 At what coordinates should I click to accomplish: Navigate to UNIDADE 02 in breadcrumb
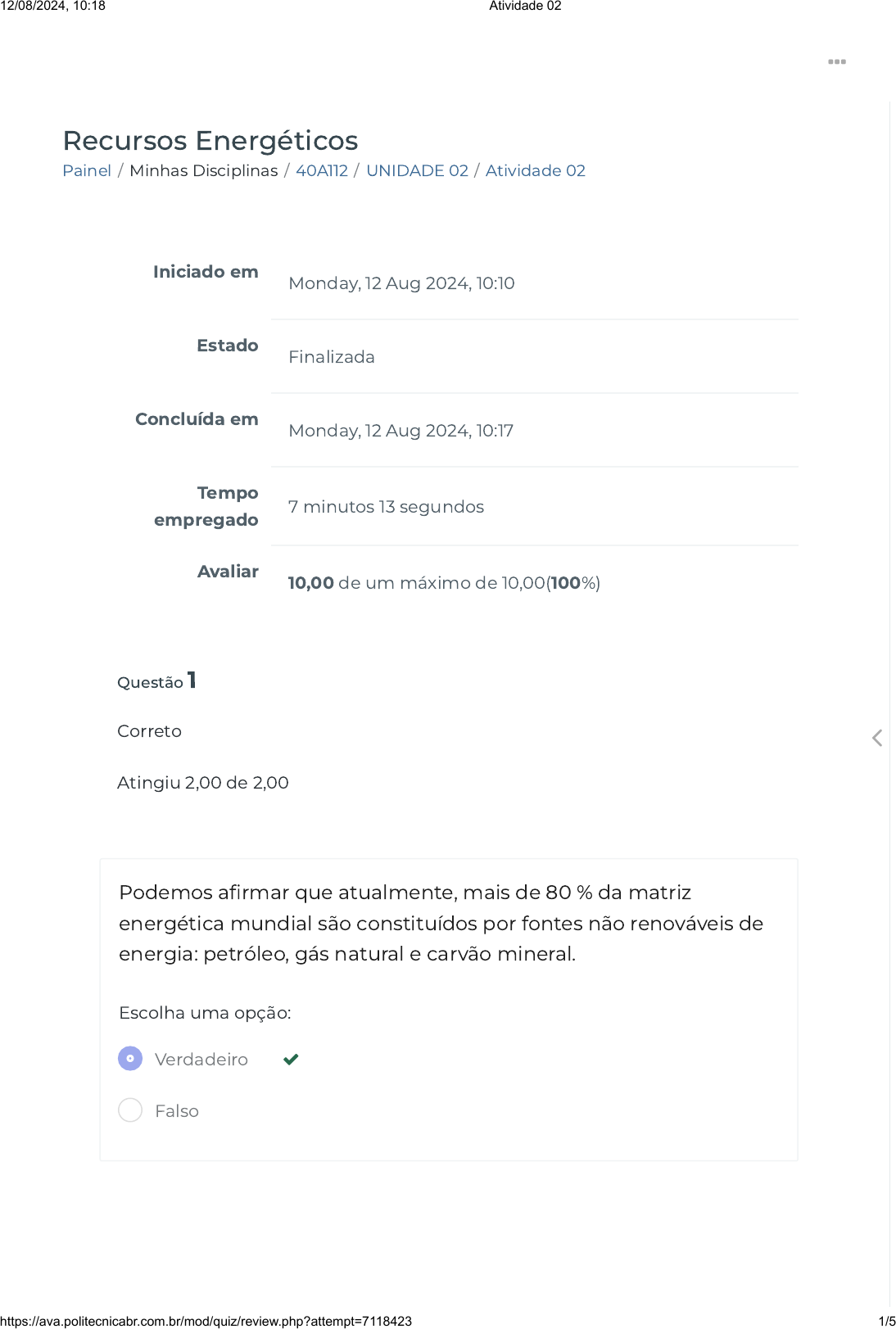[x=417, y=170]
